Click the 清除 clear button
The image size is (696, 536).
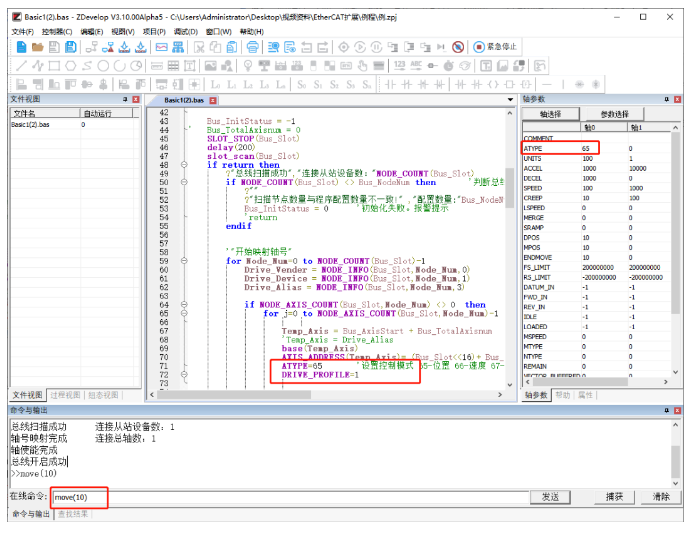coord(661,497)
